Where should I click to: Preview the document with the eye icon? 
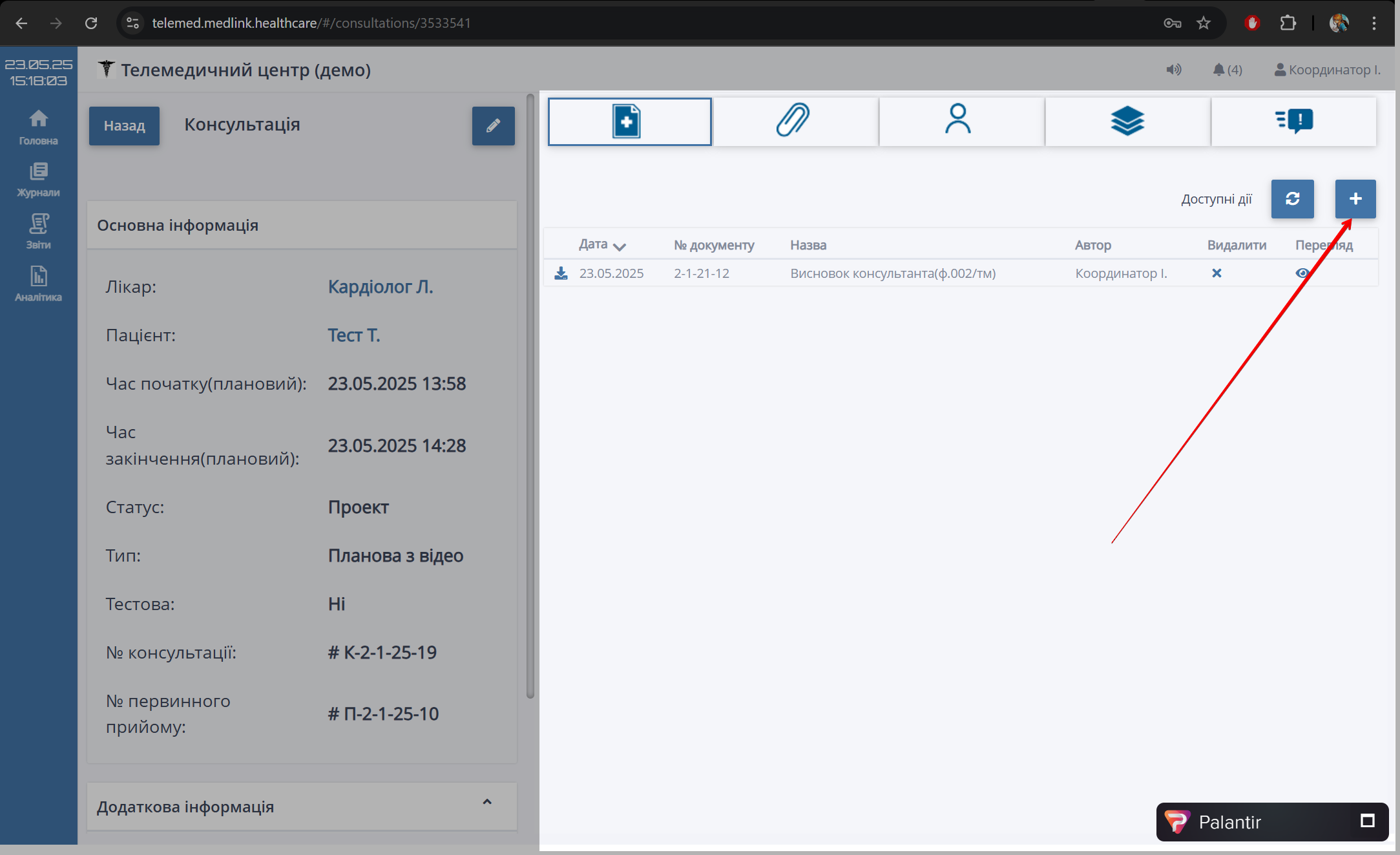1302,273
